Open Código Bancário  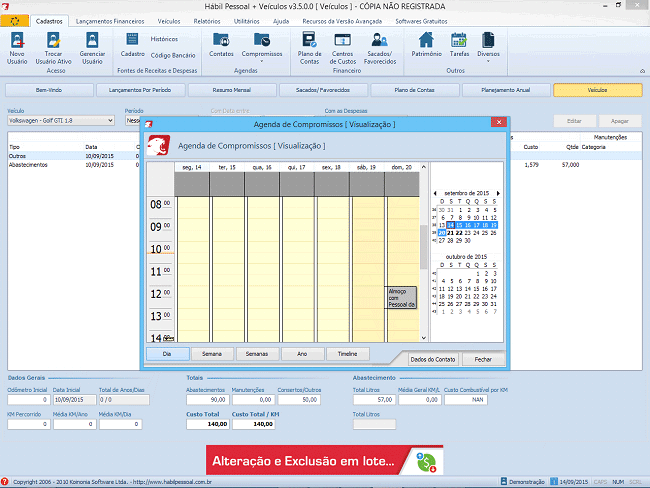173,55
